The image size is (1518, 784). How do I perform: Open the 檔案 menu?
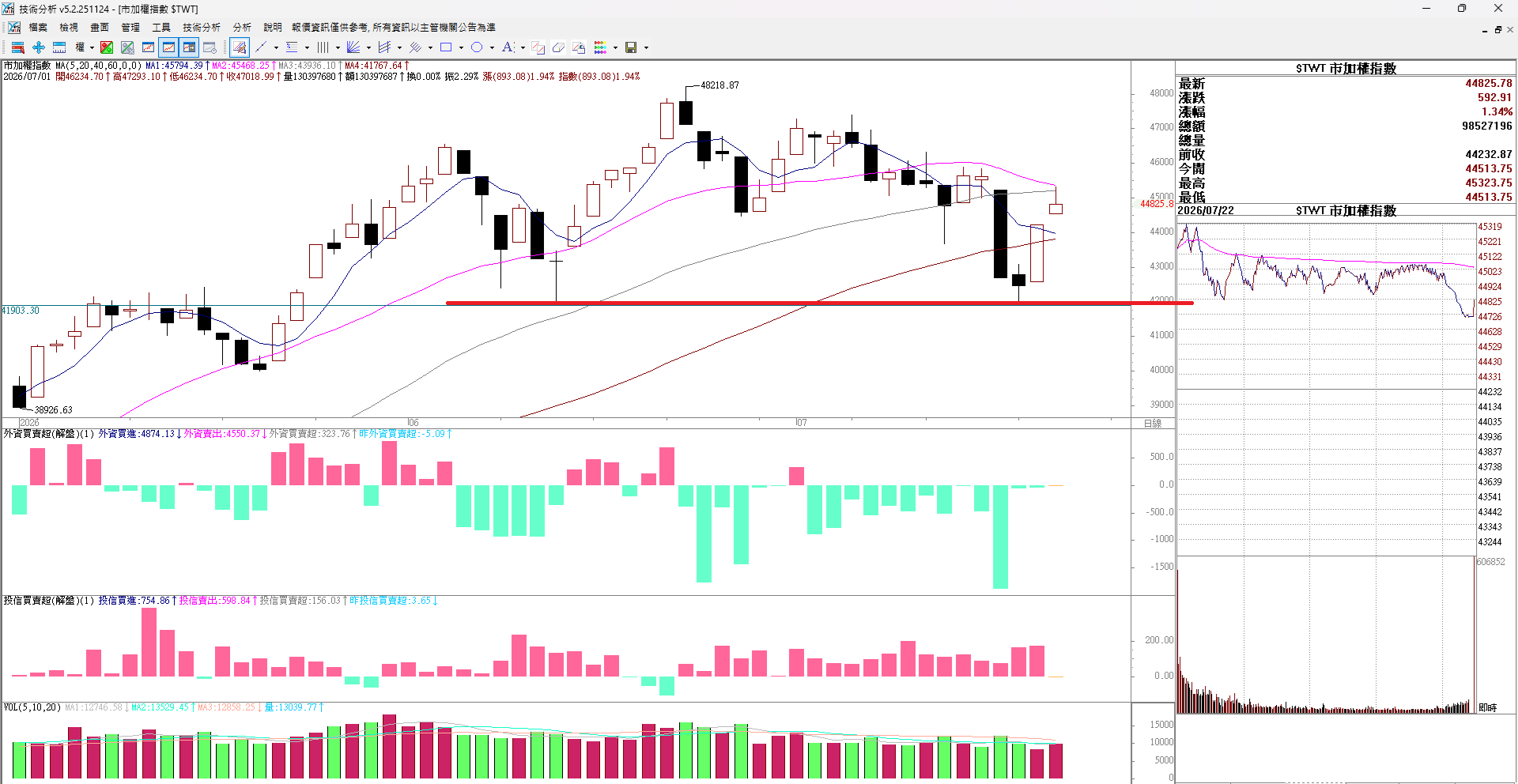pos(38,28)
